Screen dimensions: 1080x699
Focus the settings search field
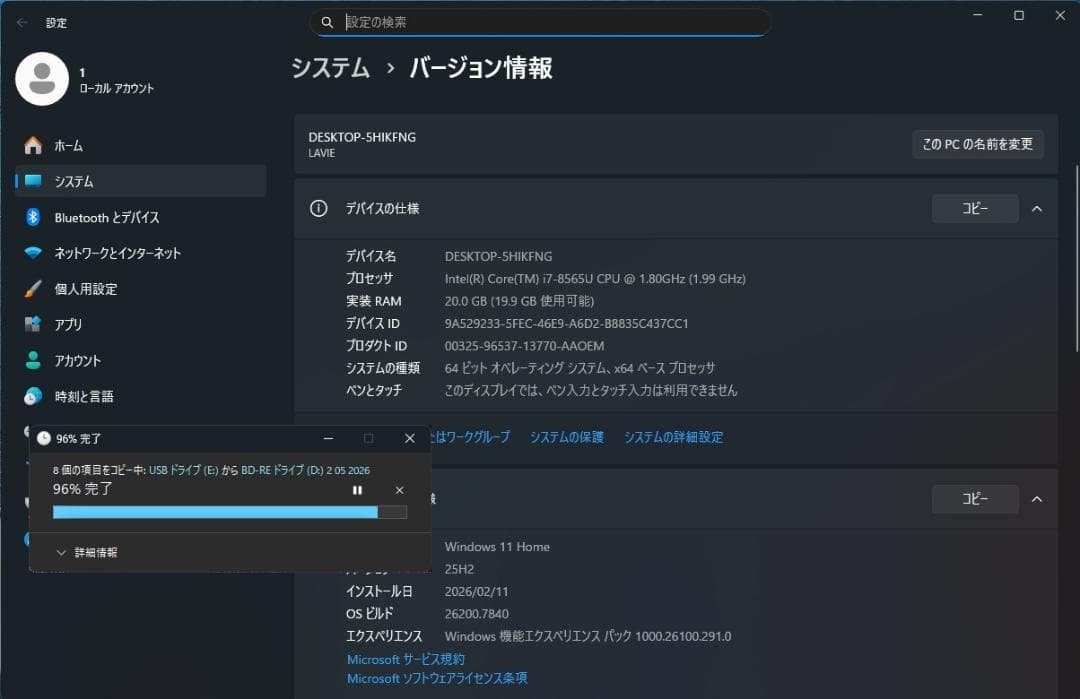540,22
